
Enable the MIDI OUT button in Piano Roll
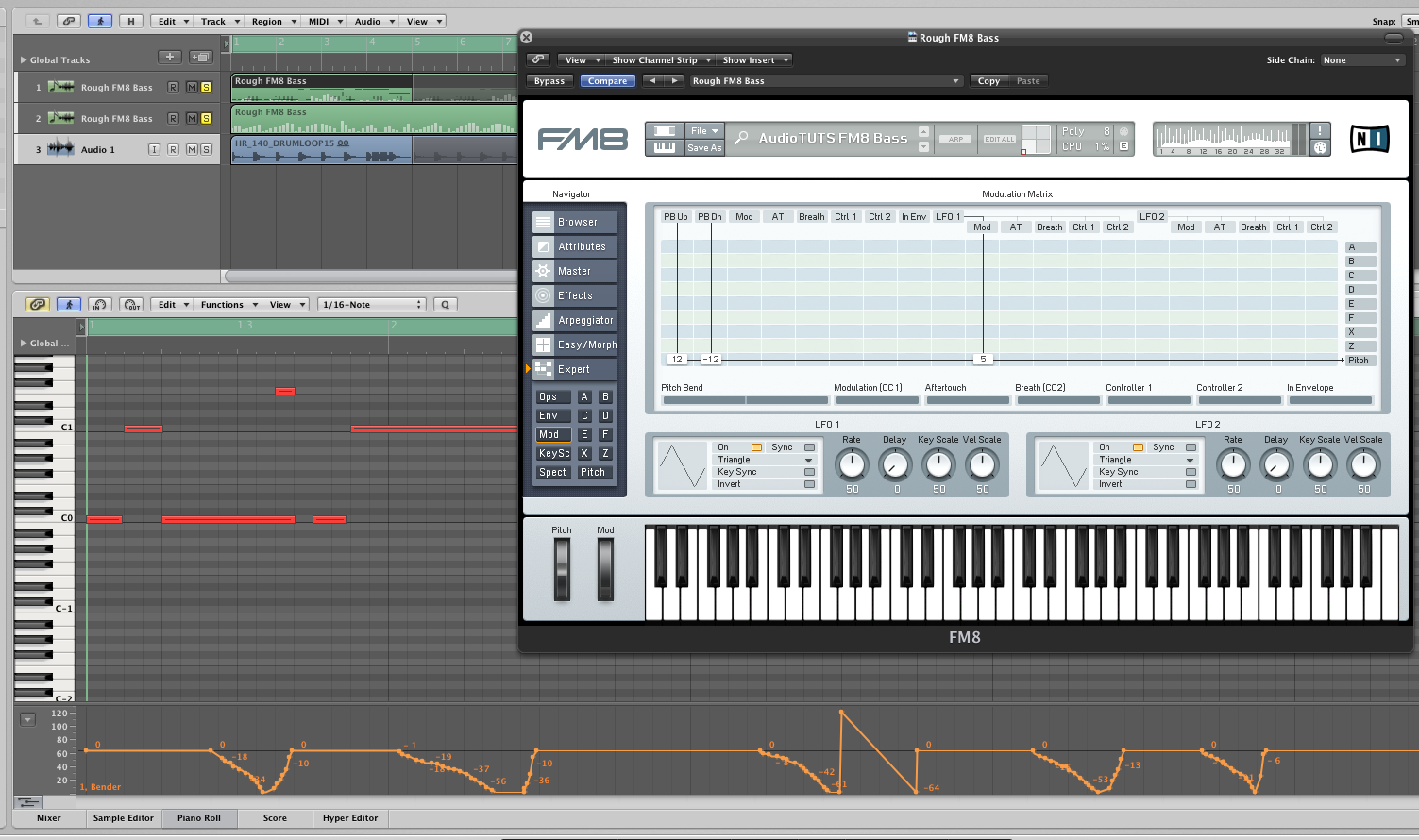pos(131,304)
